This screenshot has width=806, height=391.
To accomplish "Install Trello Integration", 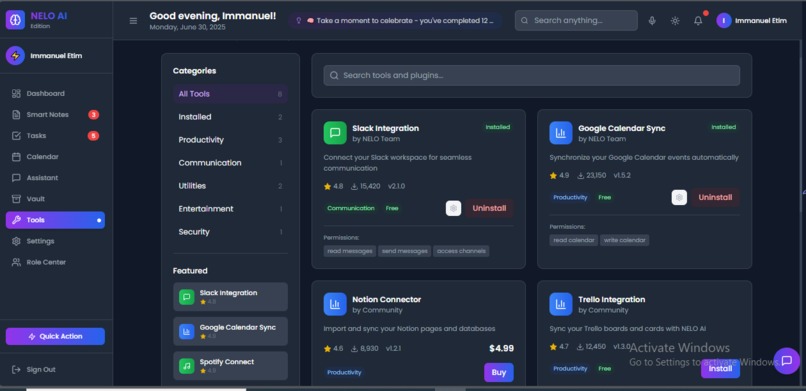I will 720,368.
